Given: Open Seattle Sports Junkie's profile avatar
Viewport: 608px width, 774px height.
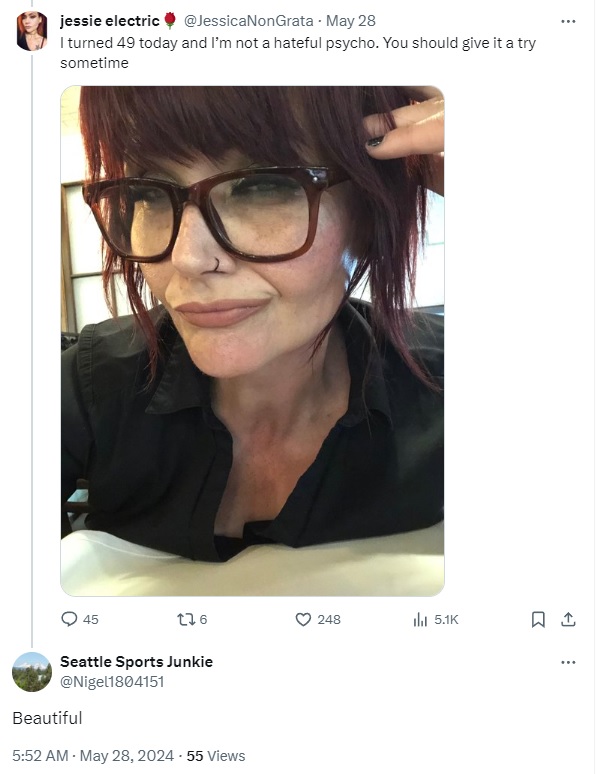Looking at the screenshot, I should pos(32,672).
